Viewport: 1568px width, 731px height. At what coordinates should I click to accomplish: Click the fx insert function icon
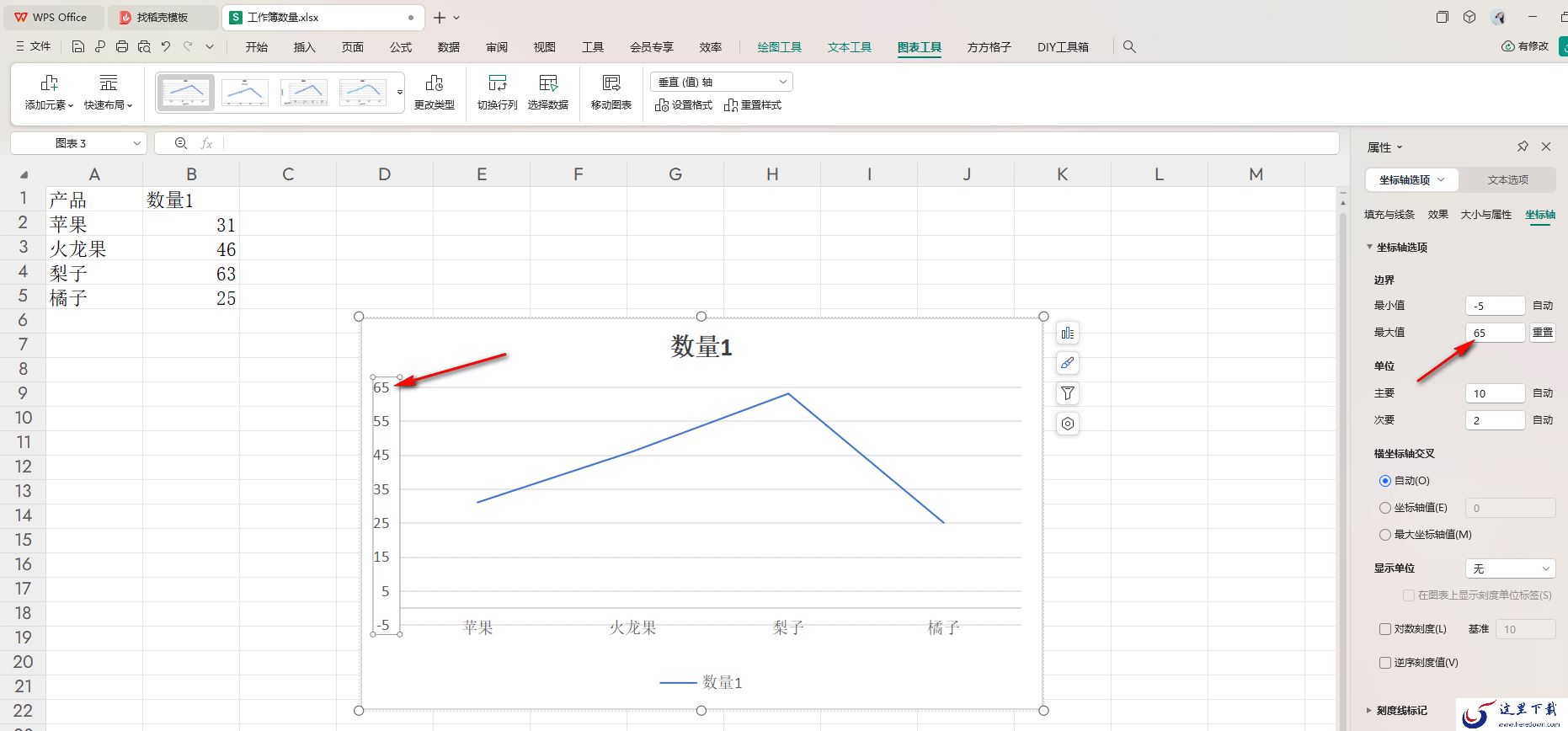point(206,143)
